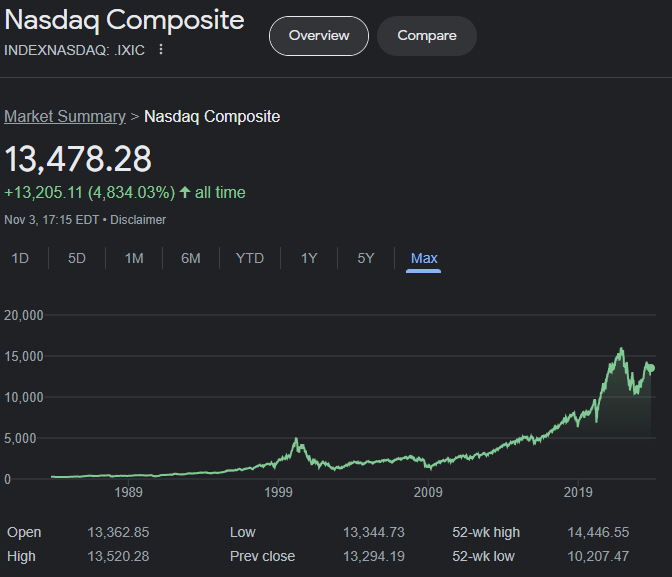Click the 2000 dot-com peak on the chart
672x577 pixels.
click(296, 439)
